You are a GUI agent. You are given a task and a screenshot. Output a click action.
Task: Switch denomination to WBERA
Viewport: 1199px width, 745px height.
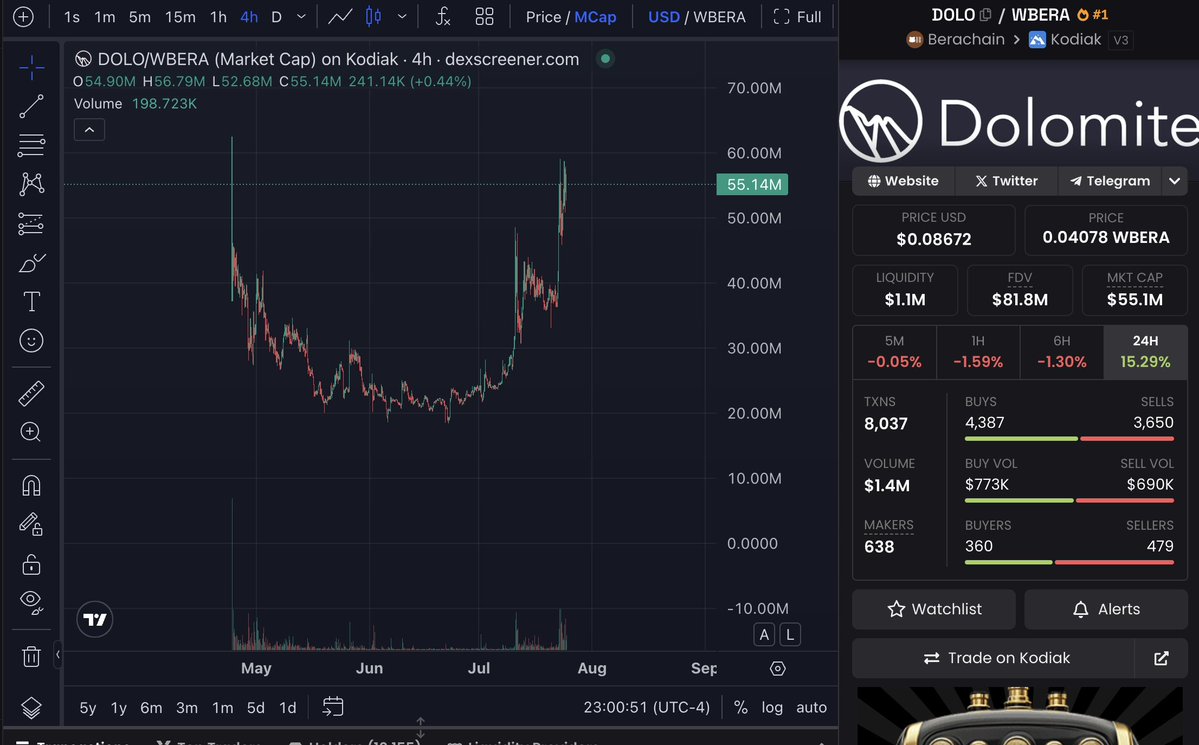[719, 17]
